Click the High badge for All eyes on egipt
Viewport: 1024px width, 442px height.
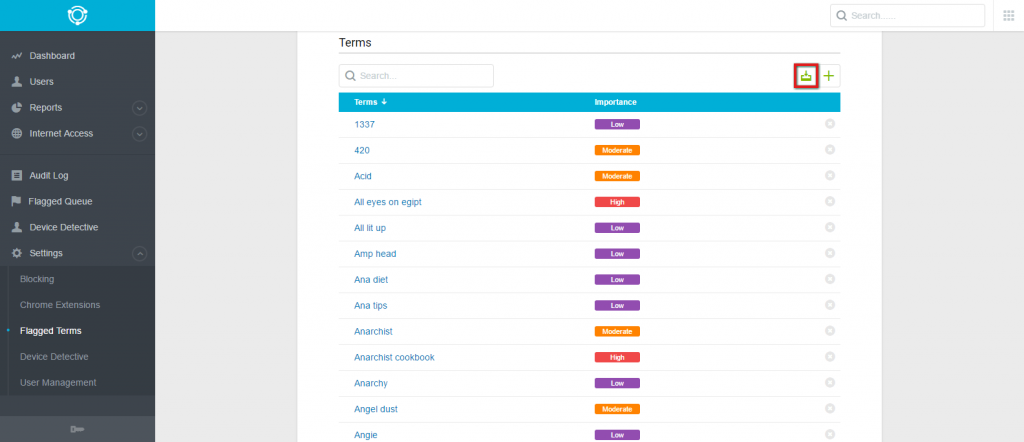pos(616,202)
